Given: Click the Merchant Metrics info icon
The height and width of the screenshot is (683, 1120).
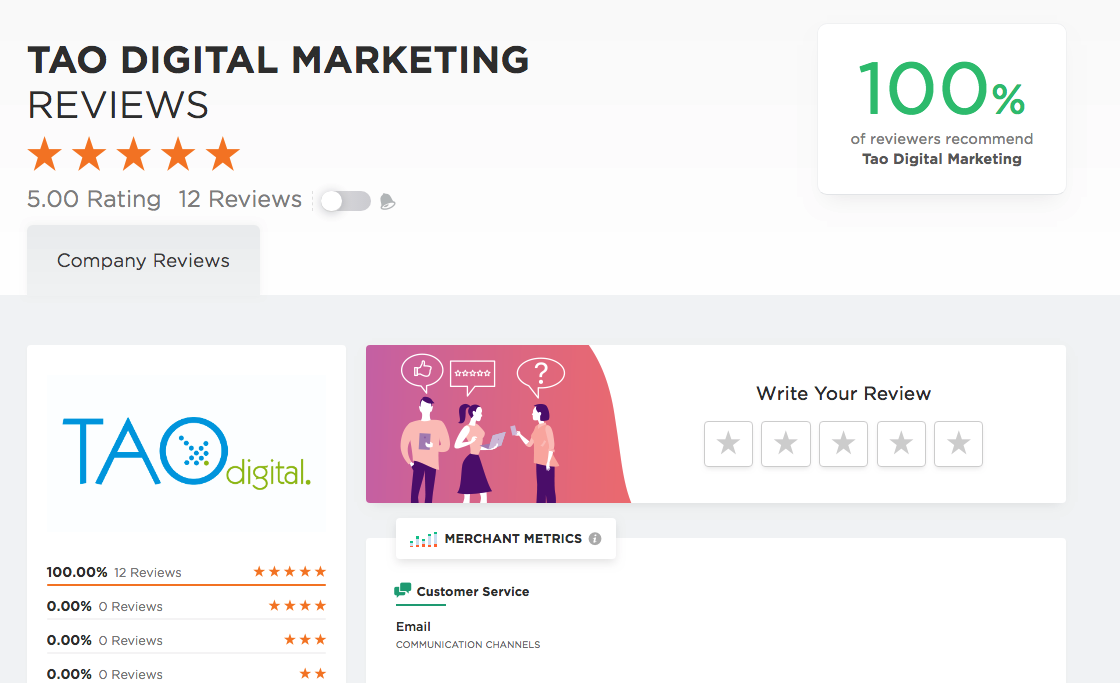Looking at the screenshot, I should (x=595, y=539).
